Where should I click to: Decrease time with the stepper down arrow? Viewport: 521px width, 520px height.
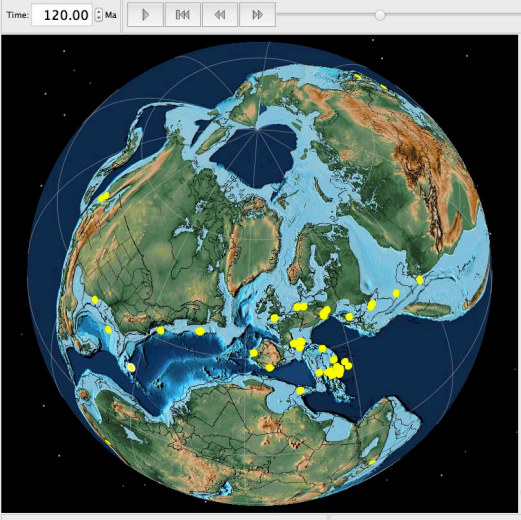99,18
